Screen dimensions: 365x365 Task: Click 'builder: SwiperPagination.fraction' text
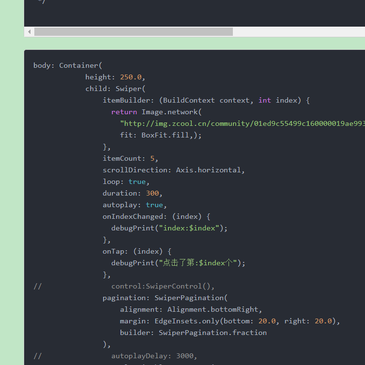pyautogui.click(x=193, y=333)
